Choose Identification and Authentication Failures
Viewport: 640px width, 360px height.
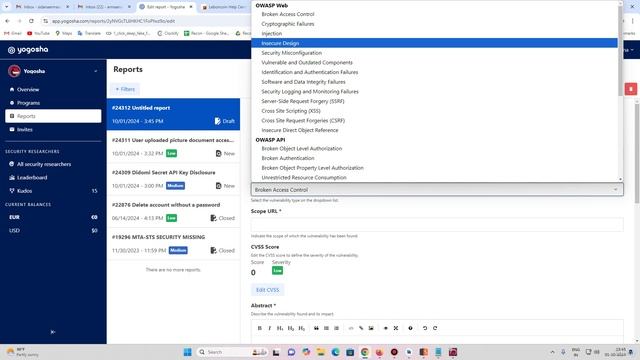pos(434,72)
